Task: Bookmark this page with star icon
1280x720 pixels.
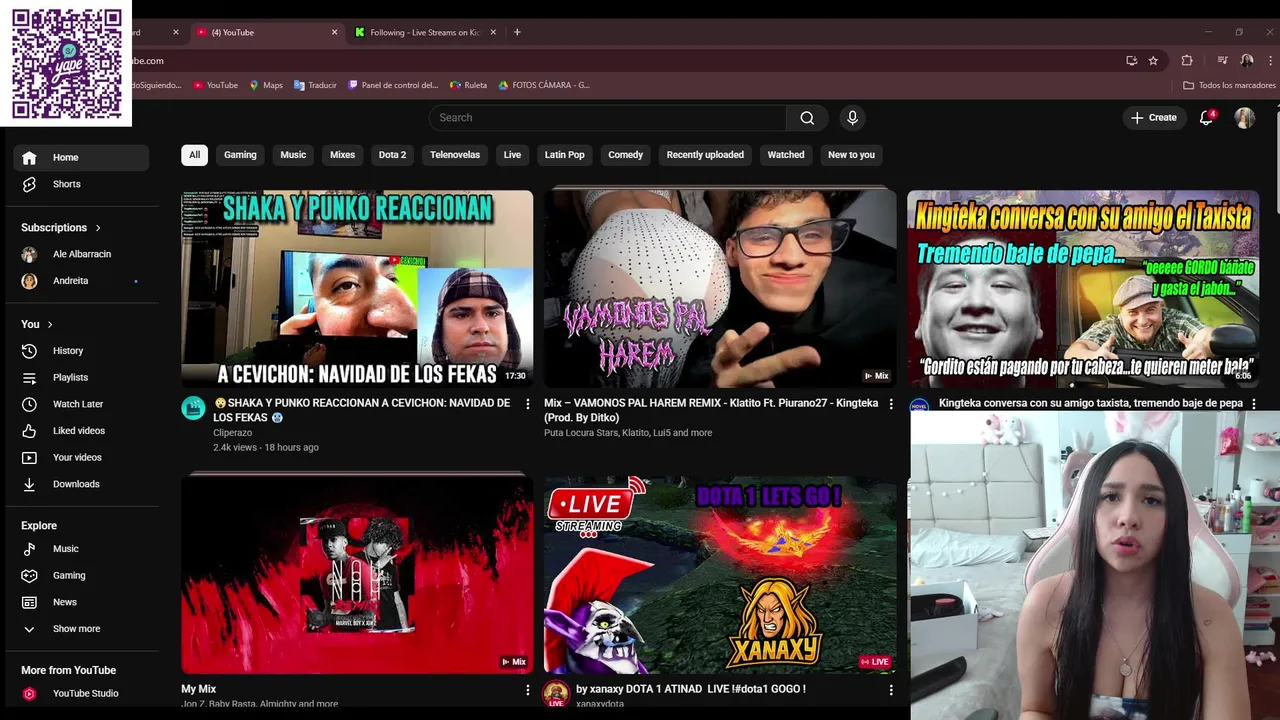Action: pos(1153,61)
